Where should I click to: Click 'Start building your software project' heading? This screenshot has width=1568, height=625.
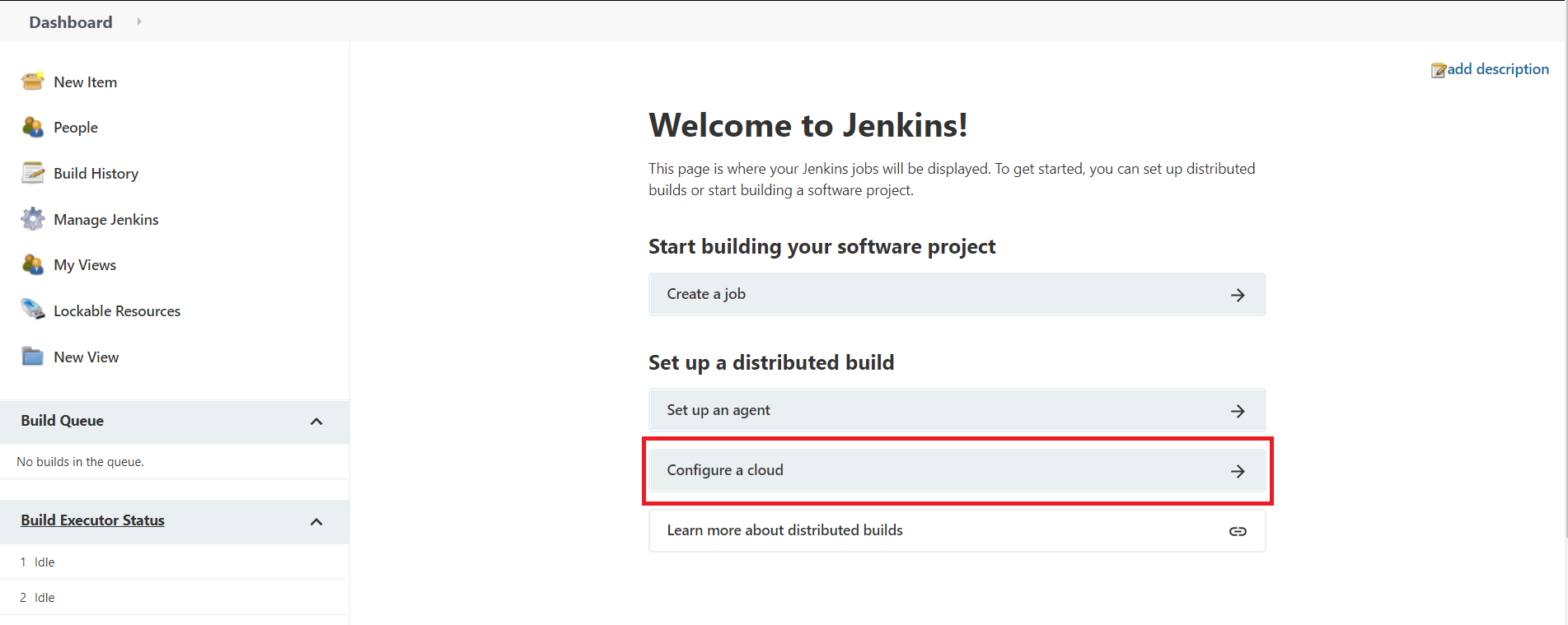(821, 246)
